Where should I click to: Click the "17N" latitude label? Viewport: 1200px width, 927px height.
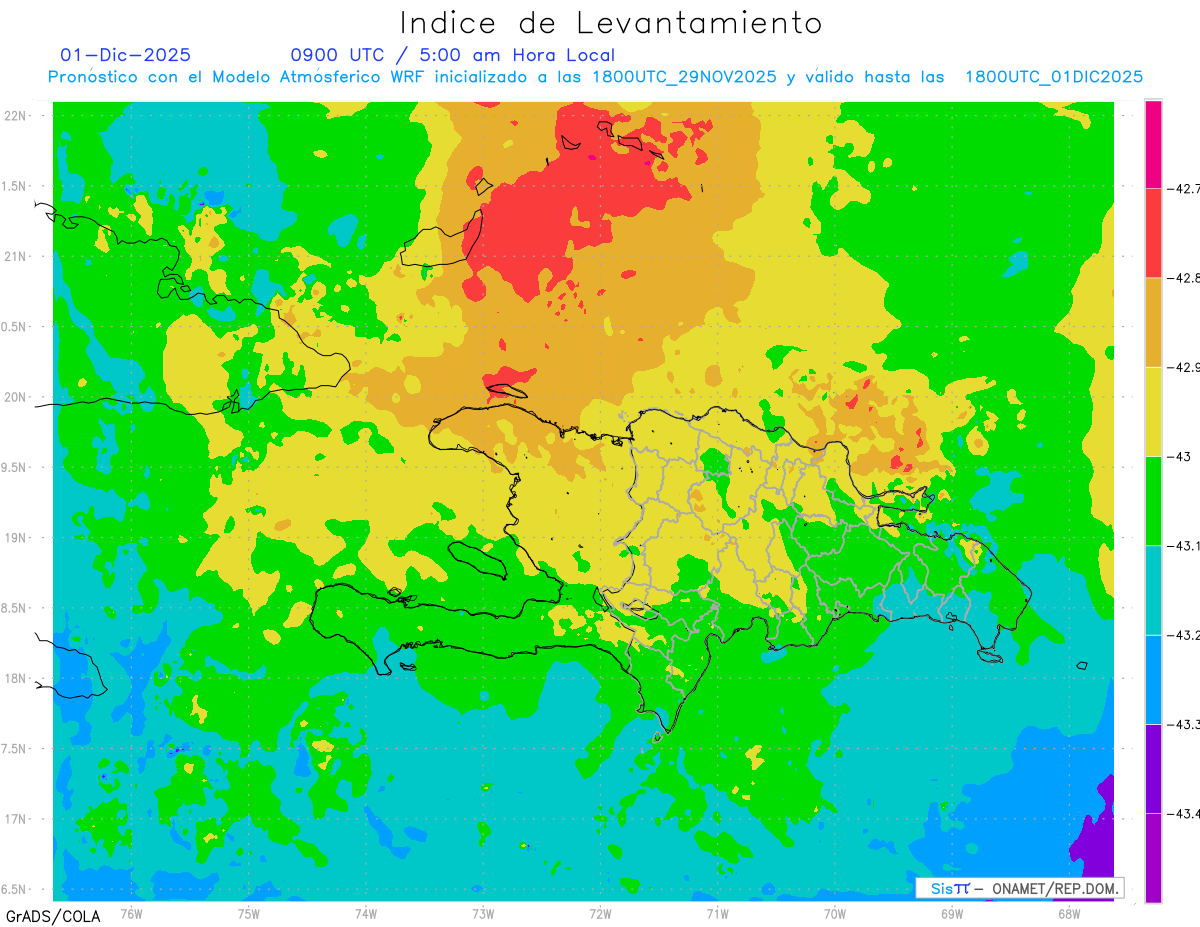[16, 819]
